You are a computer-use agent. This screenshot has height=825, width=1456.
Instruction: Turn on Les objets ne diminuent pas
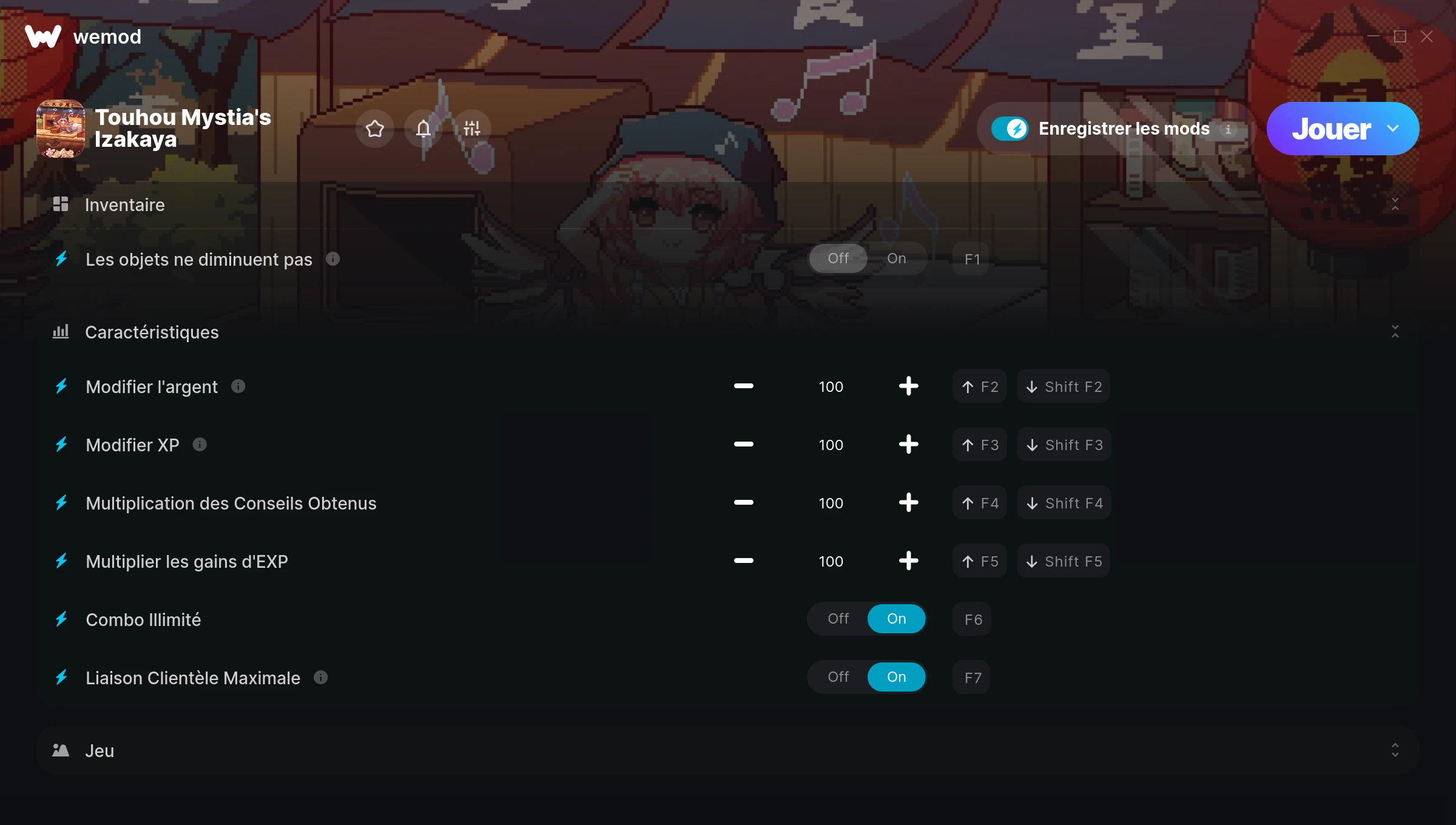click(897, 258)
